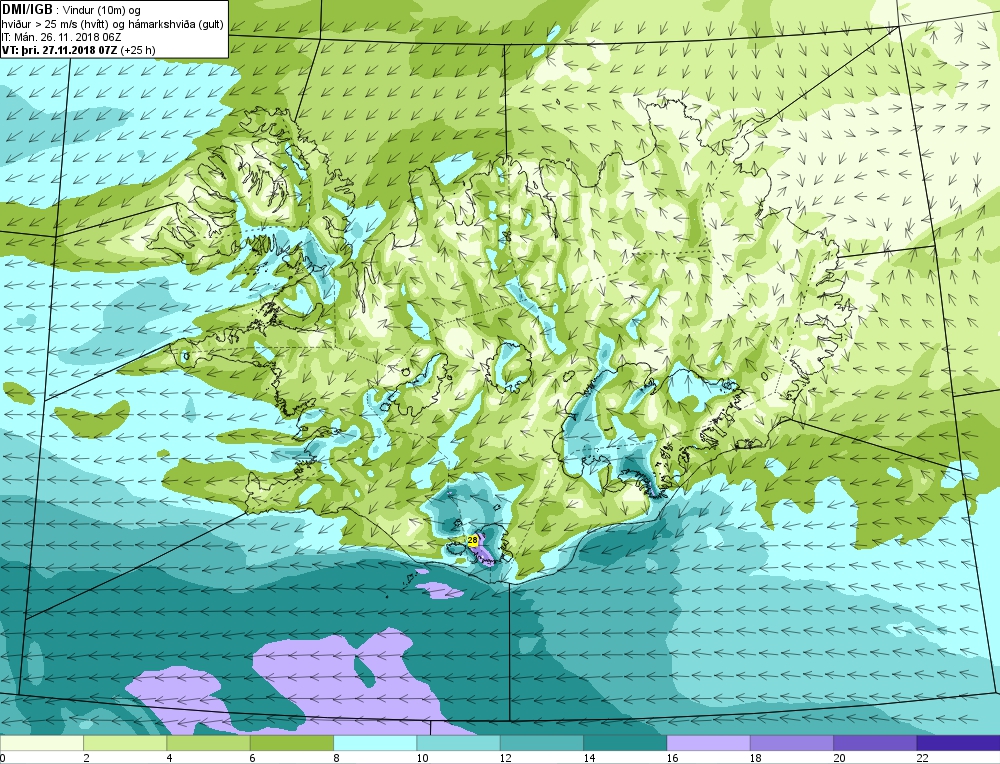Click the legend number 16

click(672, 758)
